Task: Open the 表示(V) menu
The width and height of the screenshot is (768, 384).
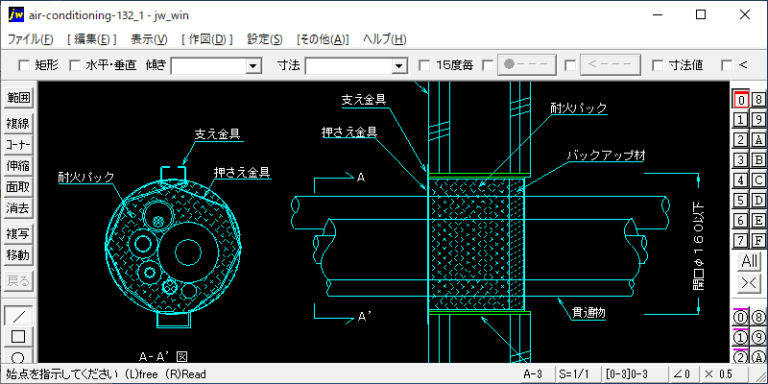Action: (149, 39)
